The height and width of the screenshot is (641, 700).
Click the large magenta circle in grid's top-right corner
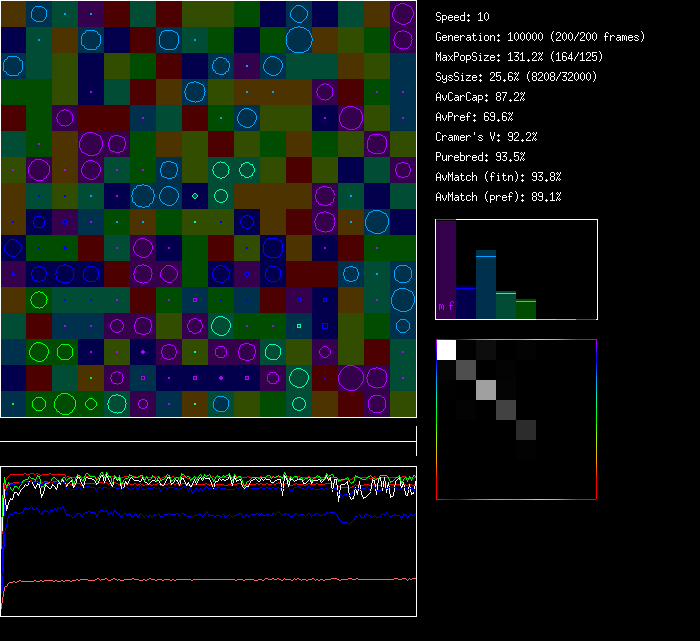click(403, 14)
